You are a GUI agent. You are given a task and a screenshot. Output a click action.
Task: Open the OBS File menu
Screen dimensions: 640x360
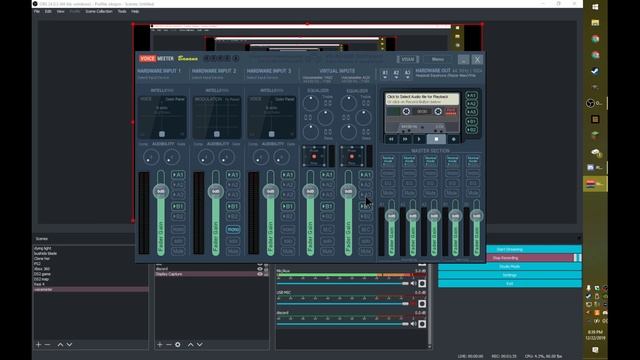click(37, 11)
